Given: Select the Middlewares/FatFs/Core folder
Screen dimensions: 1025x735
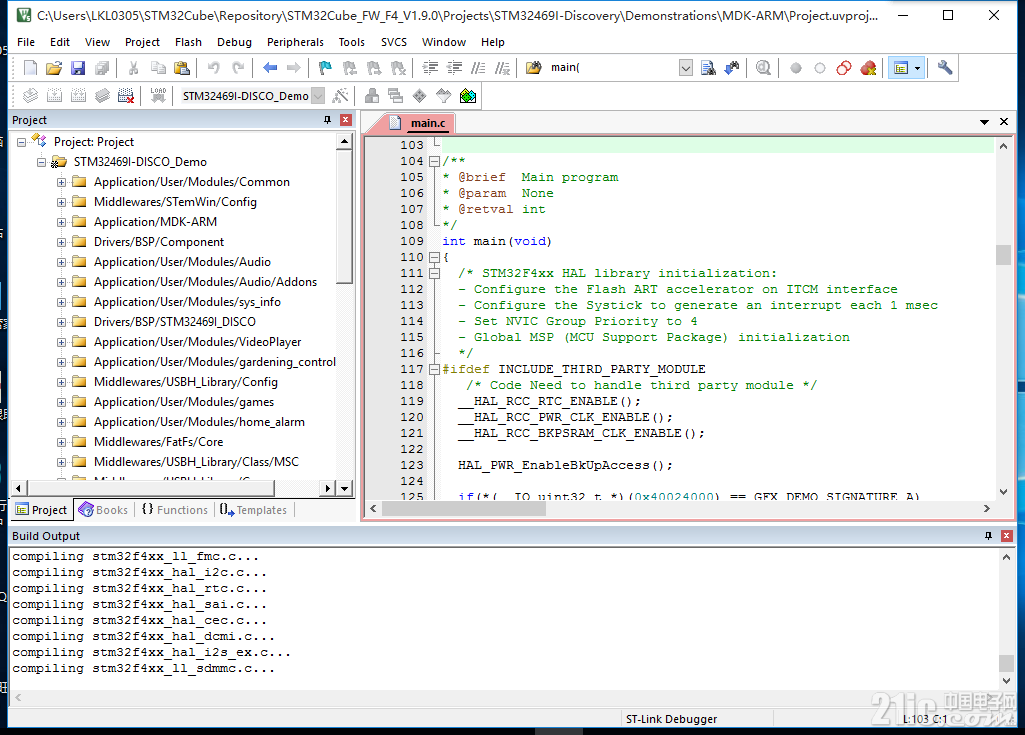Looking at the screenshot, I should click(158, 442).
